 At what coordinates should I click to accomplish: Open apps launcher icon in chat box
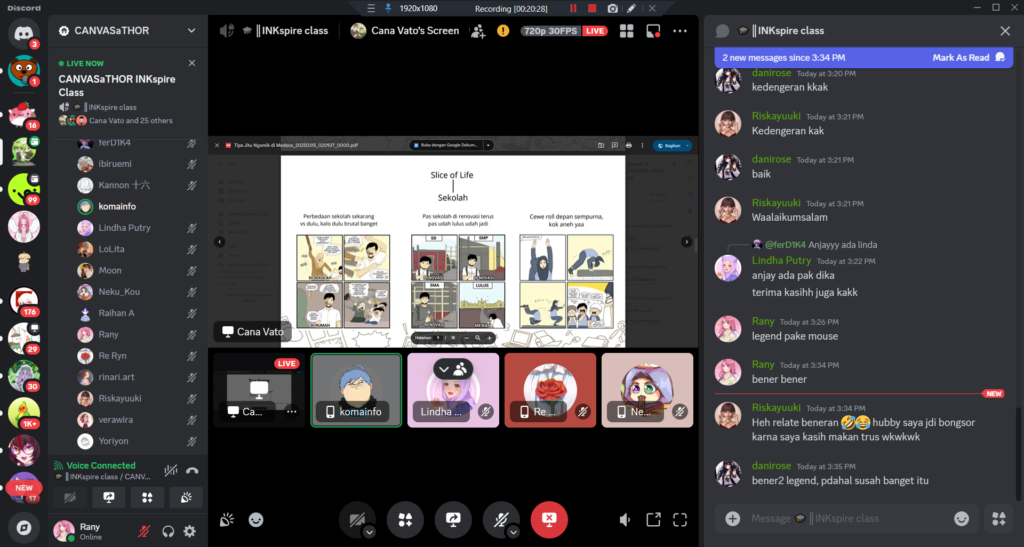(x=999, y=519)
